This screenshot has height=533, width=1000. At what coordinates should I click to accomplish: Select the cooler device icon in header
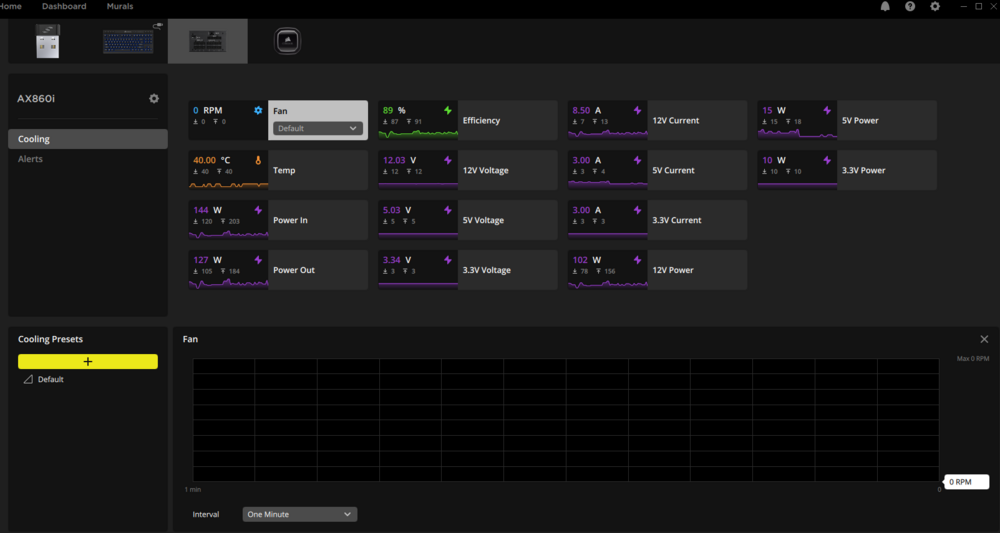(288, 41)
